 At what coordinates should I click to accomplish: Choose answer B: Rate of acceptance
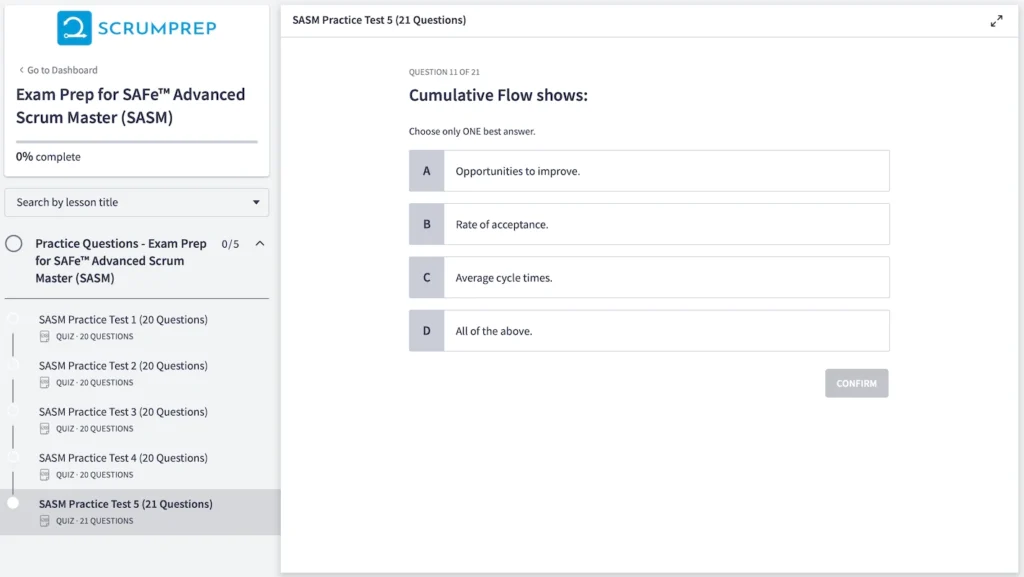click(649, 224)
